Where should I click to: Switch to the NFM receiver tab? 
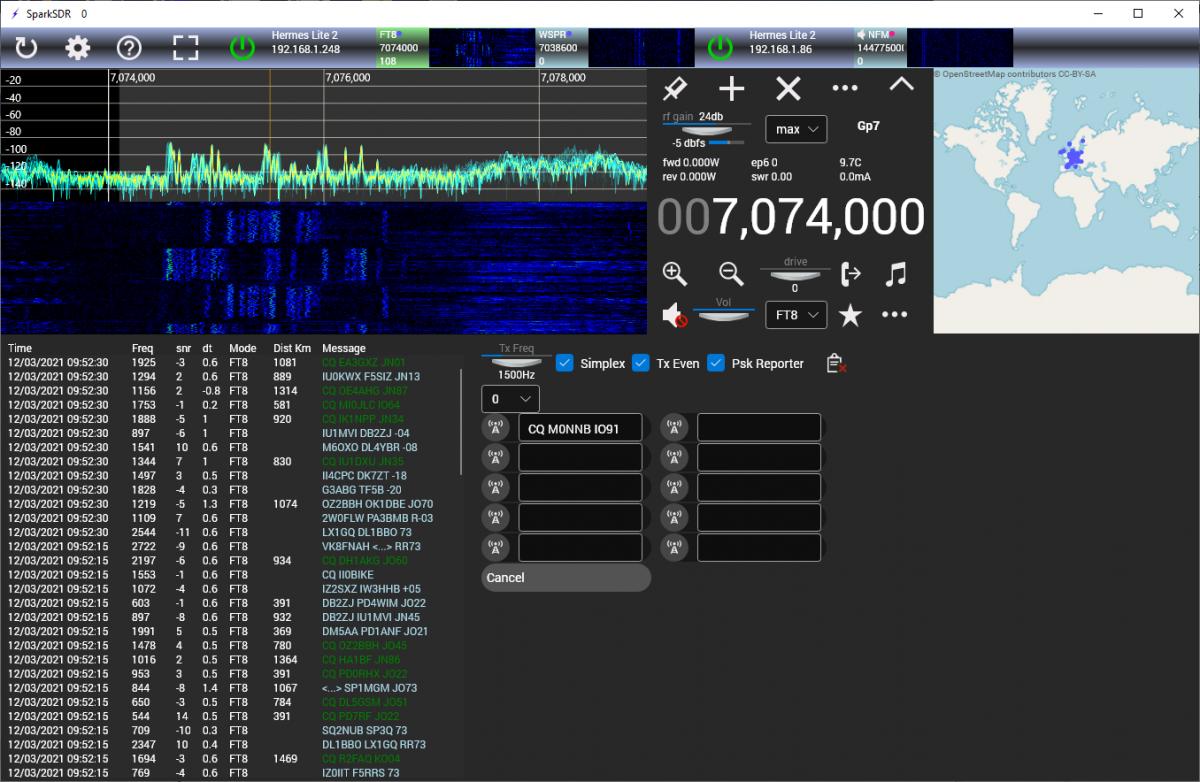[x=880, y=47]
